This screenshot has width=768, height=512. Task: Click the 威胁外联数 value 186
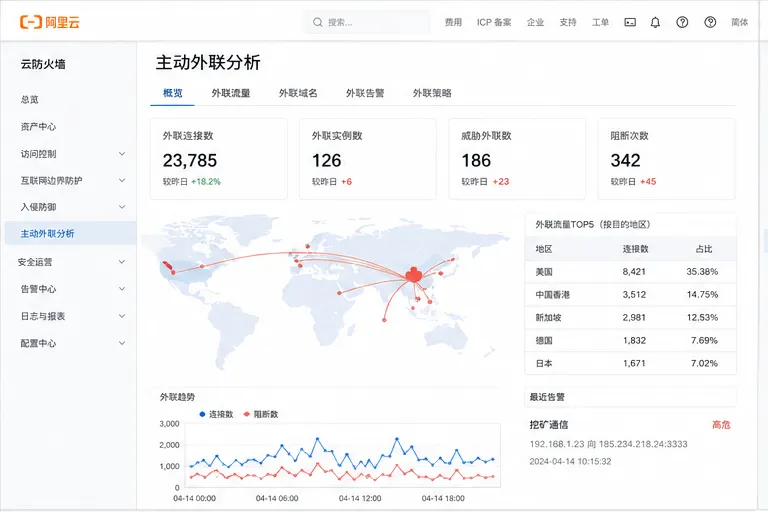(476, 160)
